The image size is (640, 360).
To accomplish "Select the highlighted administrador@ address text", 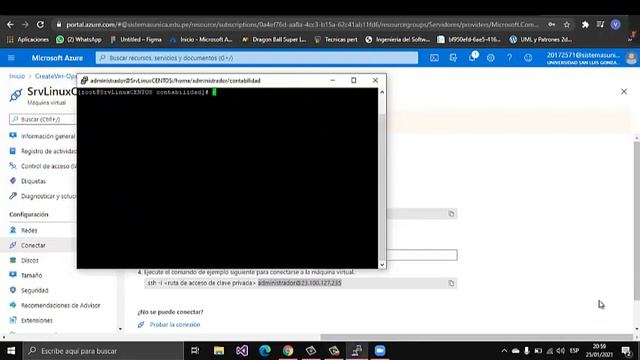I will pyautogui.click(x=300, y=283).
